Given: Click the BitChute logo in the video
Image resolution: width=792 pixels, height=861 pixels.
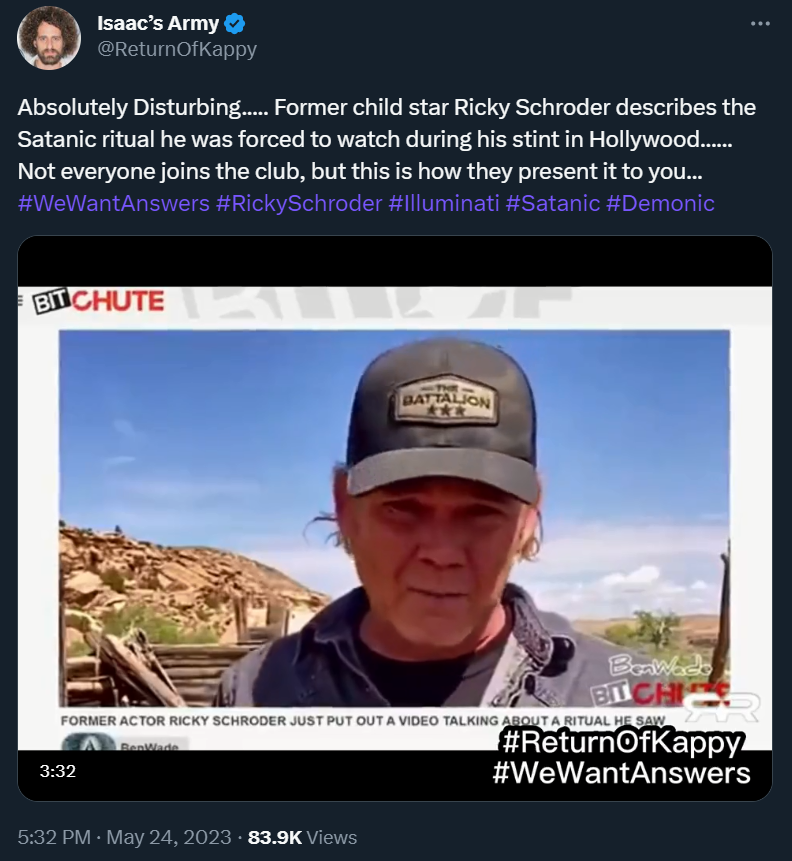Looking at the screenshot, I should pyautogui.click(x=98, y=301).
